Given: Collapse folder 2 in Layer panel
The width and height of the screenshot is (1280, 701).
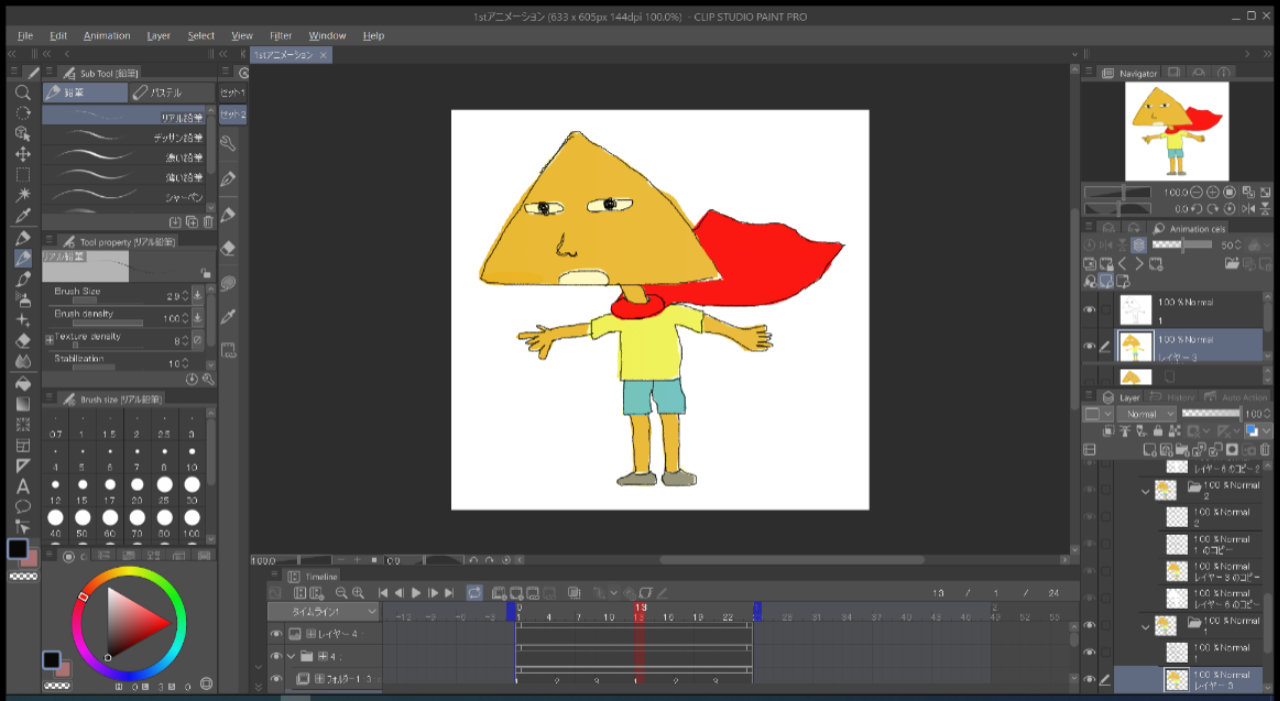Looking at the screenshot, I should (x=1146, y=491).
